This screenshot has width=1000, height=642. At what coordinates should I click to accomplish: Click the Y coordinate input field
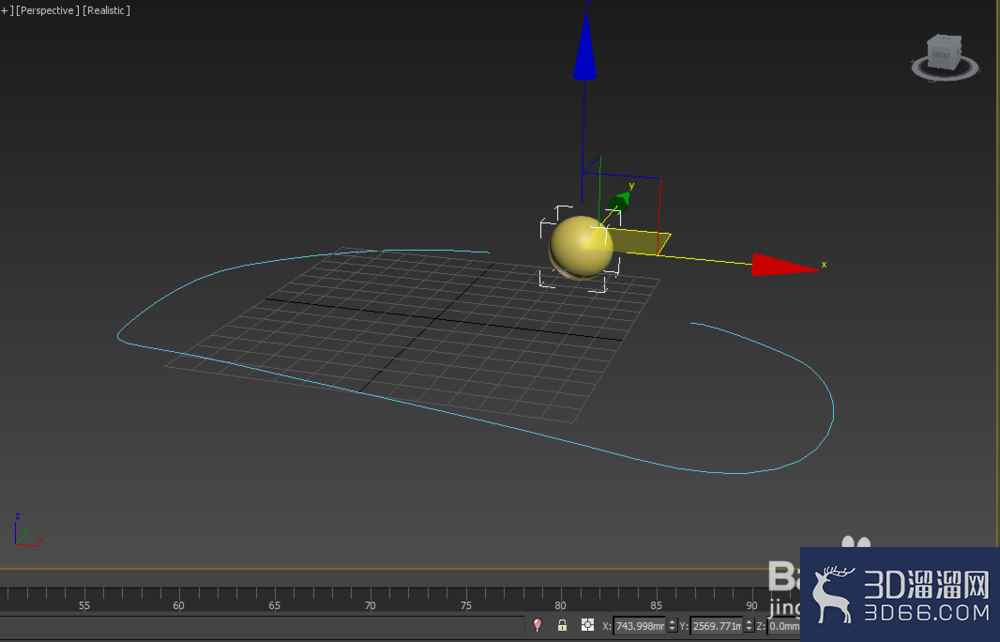point(716,626)
